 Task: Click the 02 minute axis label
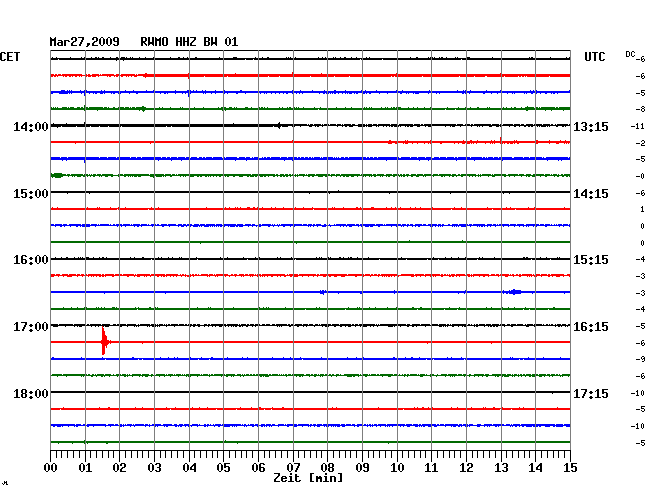coord(119,468)
